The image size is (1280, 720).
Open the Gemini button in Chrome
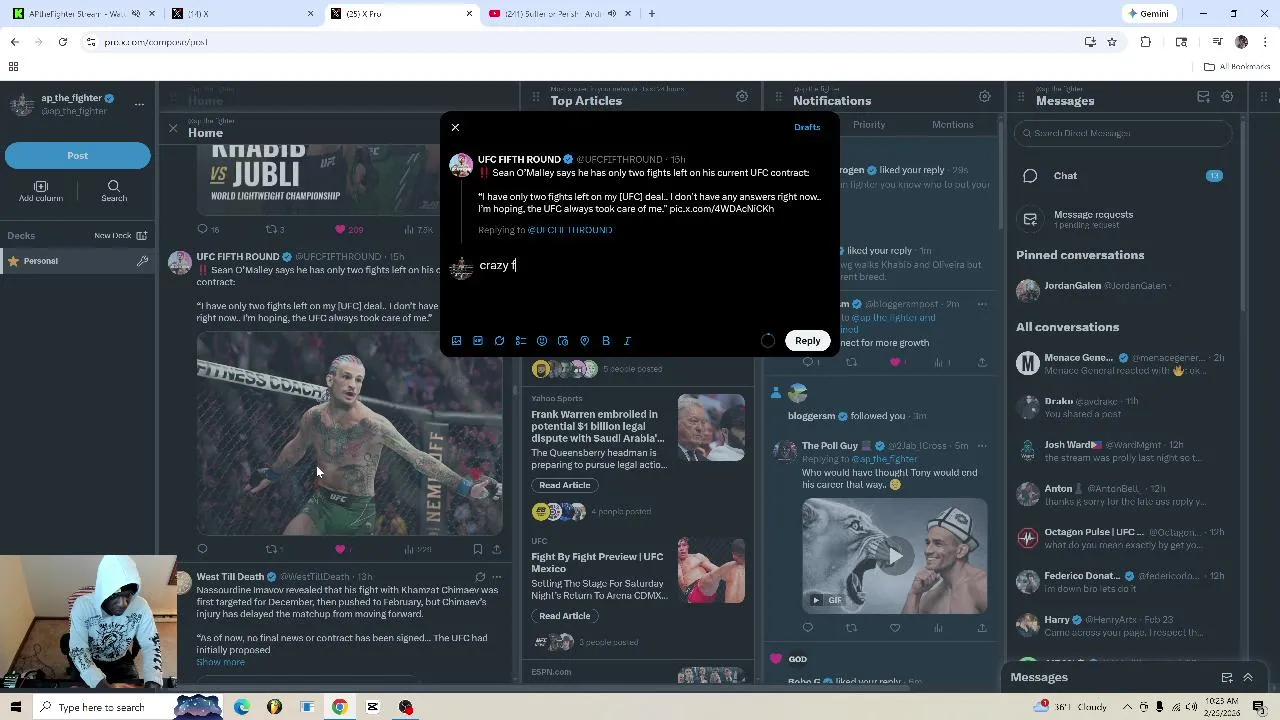pyautogui.click(x=1148, y=14)
